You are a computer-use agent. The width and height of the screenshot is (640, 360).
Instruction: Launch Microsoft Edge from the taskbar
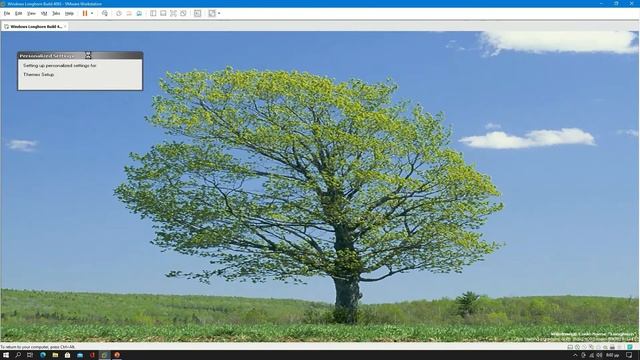tap(42, 355)
